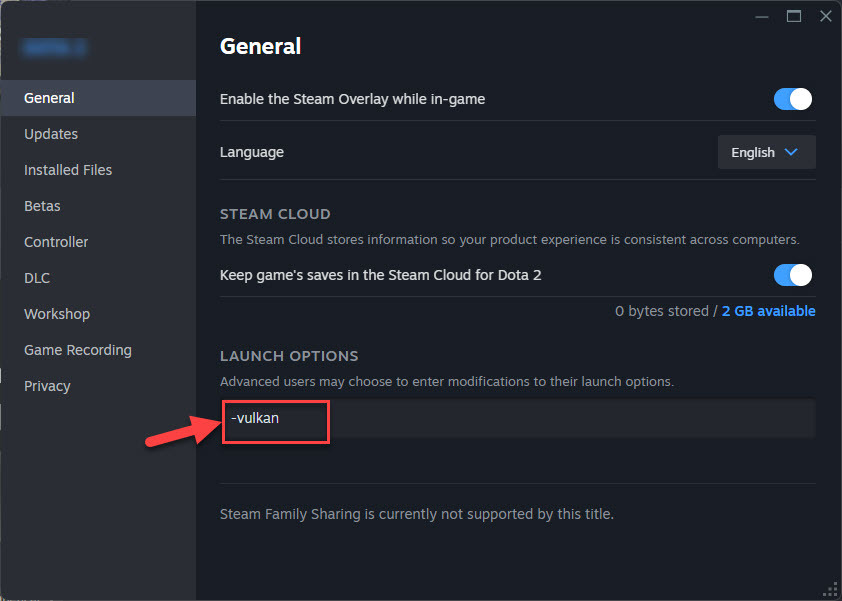Screen dimensions: 842x601
Task: Click the resize grip in the window corner
Action: [830, 589]
